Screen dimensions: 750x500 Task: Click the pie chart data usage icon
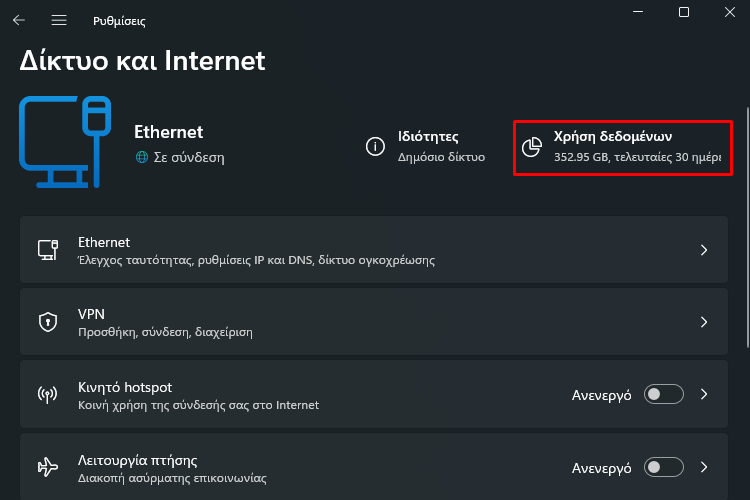(531, 147)
